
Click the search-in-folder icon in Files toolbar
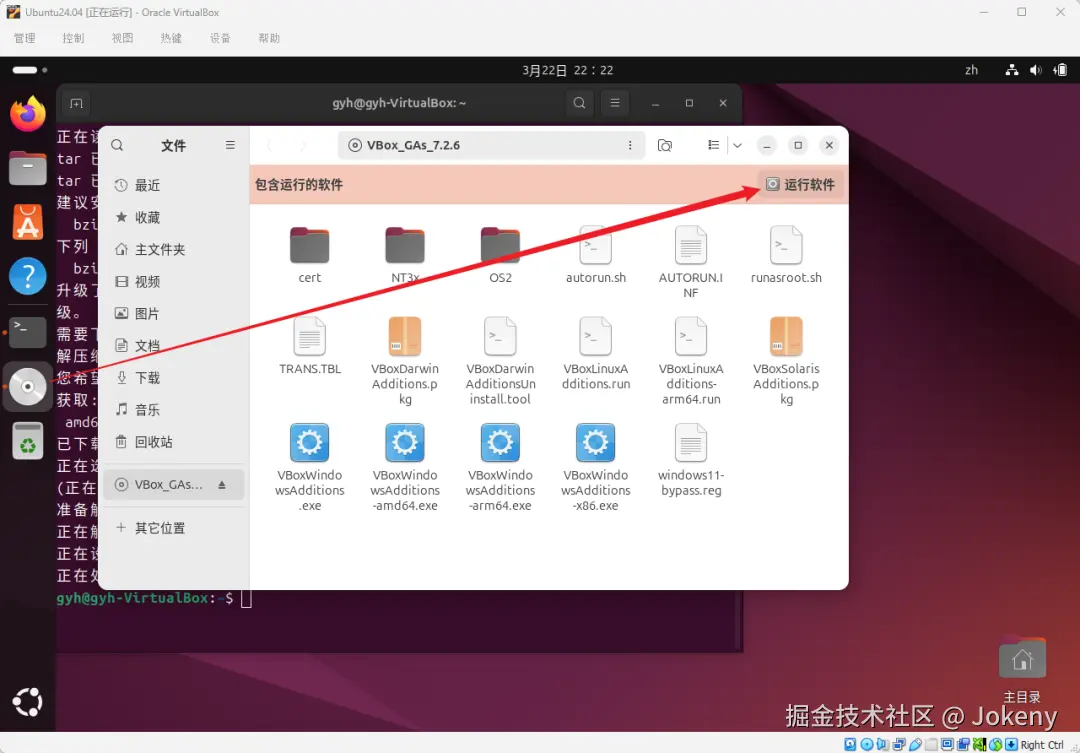pyautogui.click(x=665, y=145)
